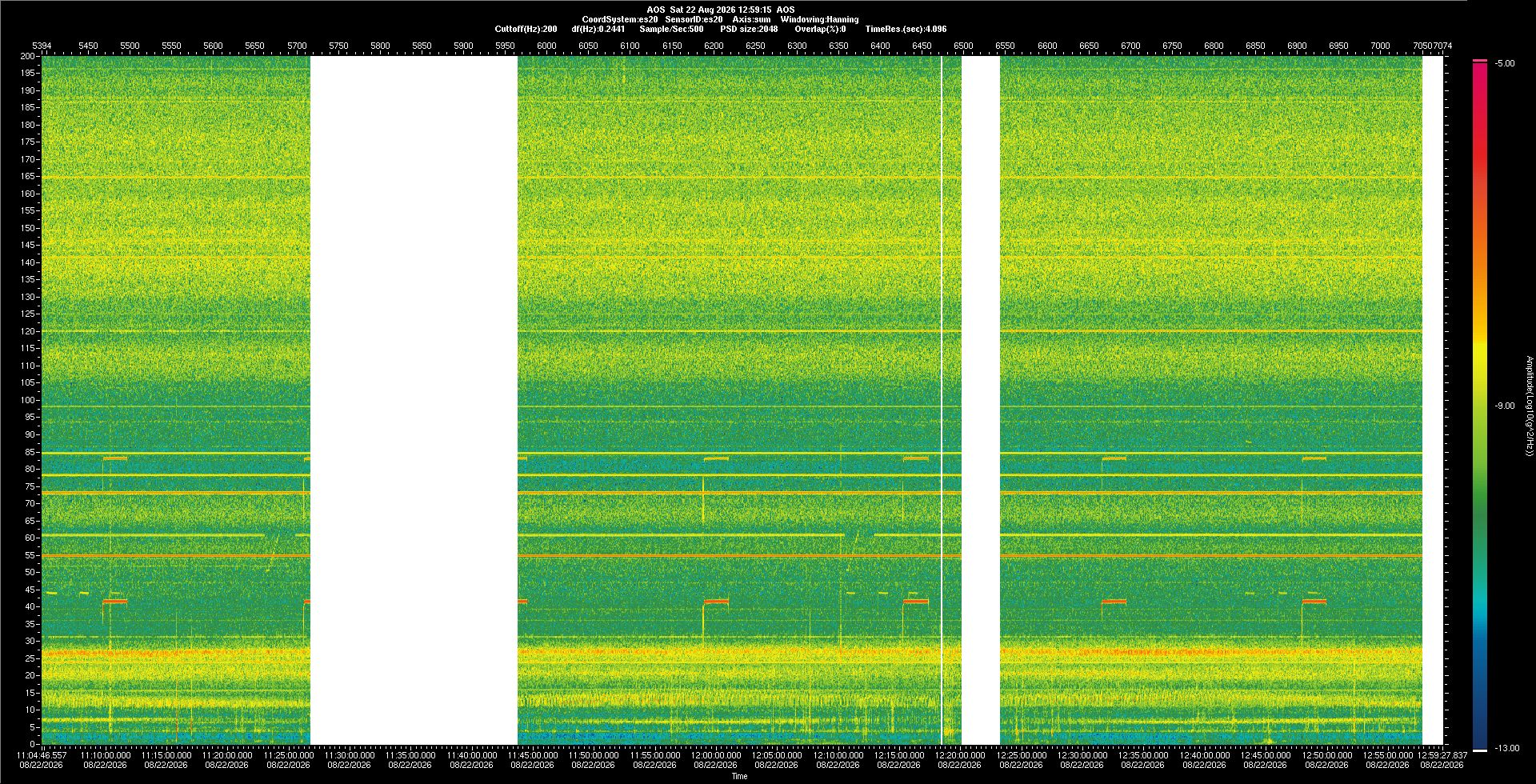Click the '5500' top axis tick label
Viewport: 1536px width, 784px height.
click(130, 46)
